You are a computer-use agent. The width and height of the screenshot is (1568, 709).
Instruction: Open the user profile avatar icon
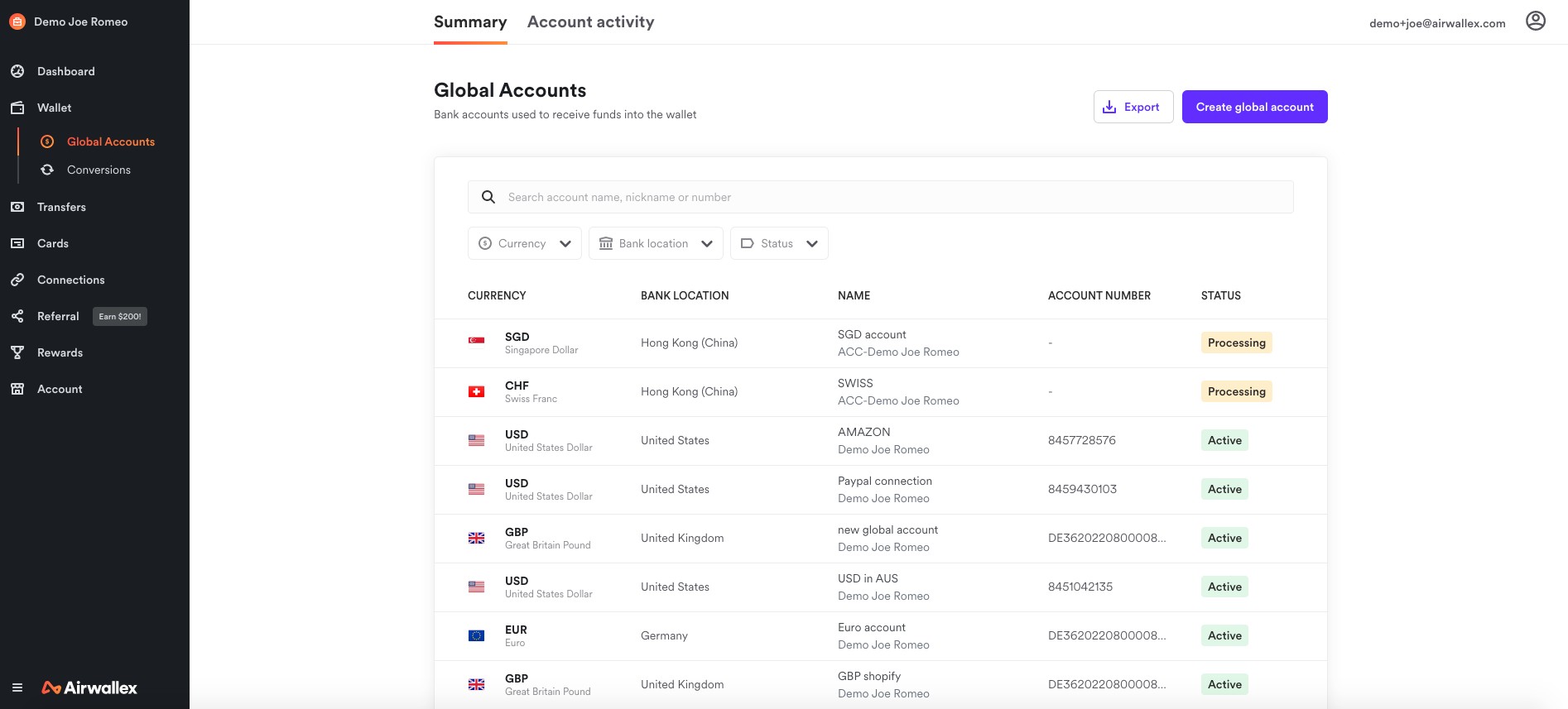pos(1536,21)
